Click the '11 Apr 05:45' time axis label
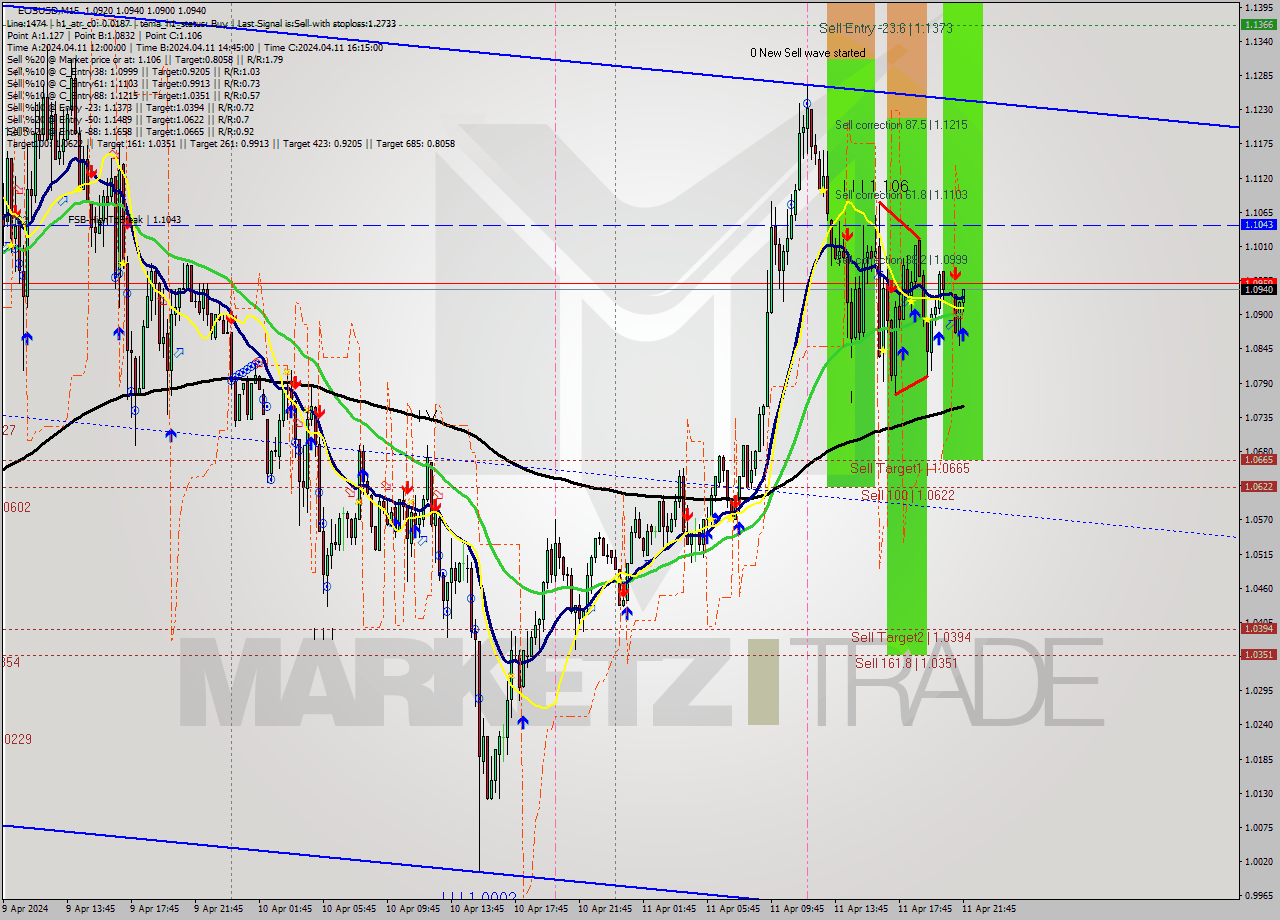1280x920 pixels. (735, 909)
